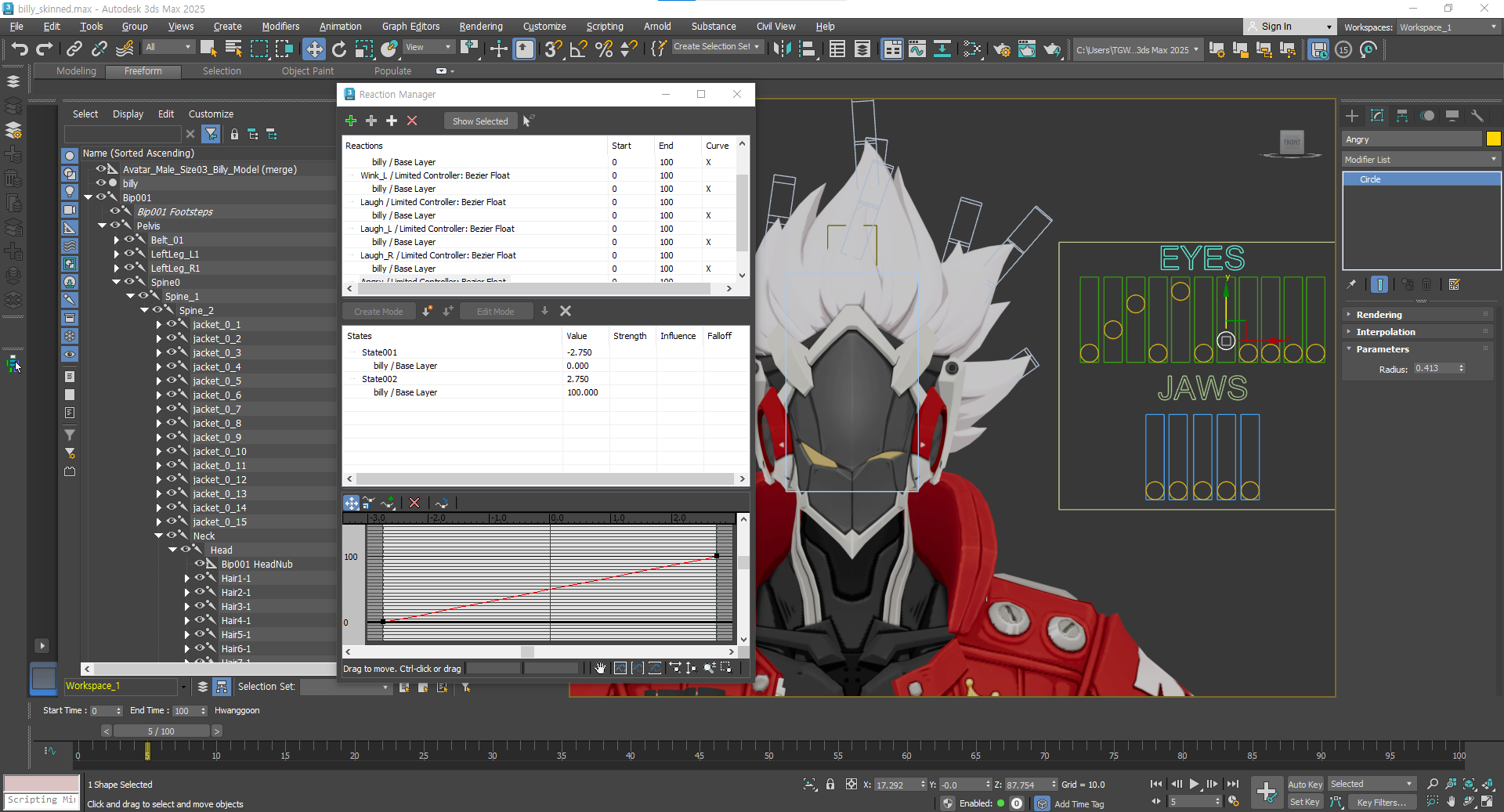
Task: Open Curve Editor from toolbar
Action: pos(917,49)
